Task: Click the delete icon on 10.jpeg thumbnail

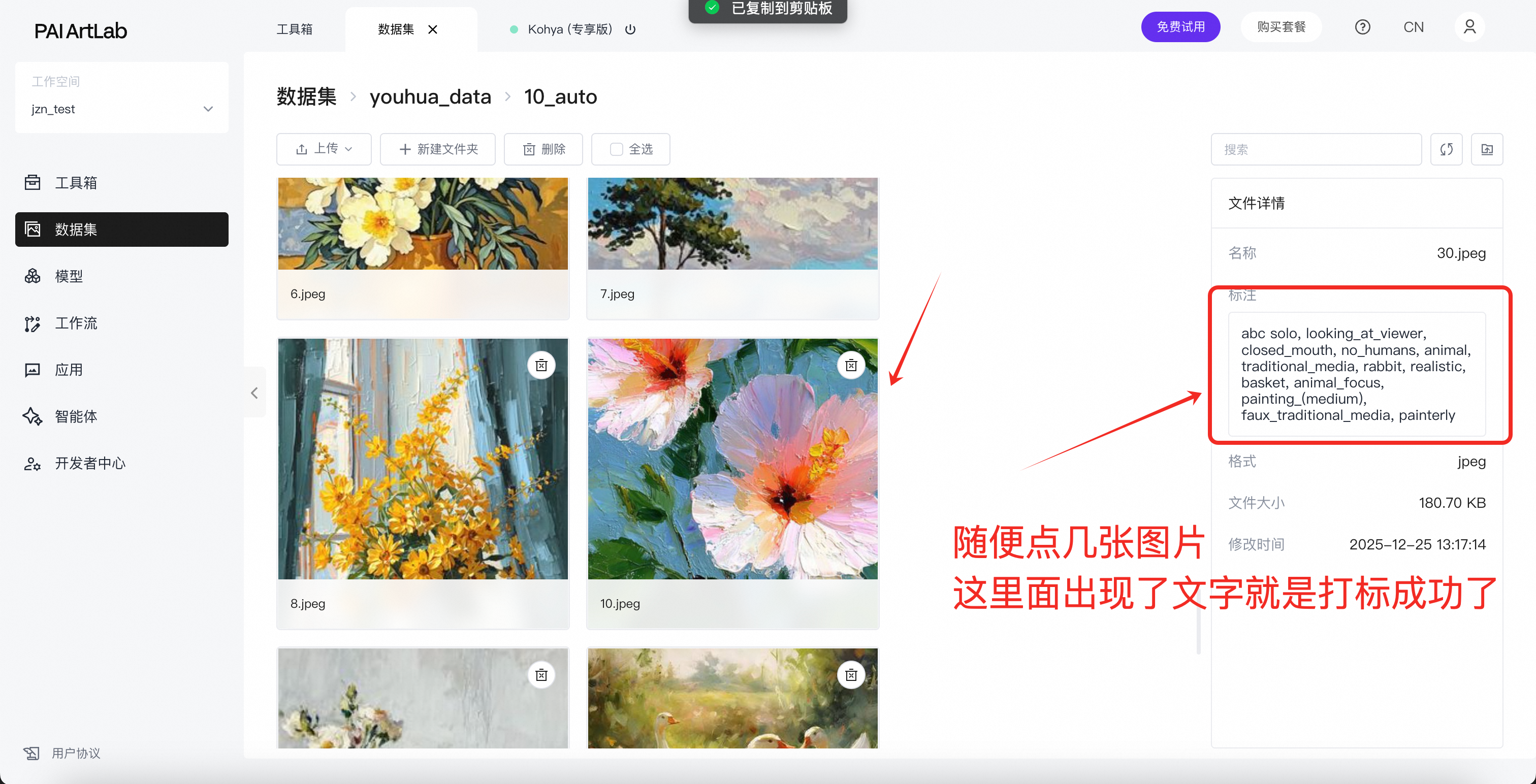Action: pos(851,365)
